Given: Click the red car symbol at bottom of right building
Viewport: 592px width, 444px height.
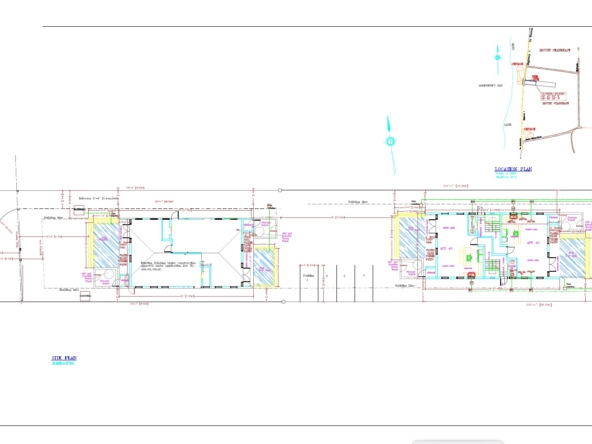Looking at the screenshot, I should point(471,274).
